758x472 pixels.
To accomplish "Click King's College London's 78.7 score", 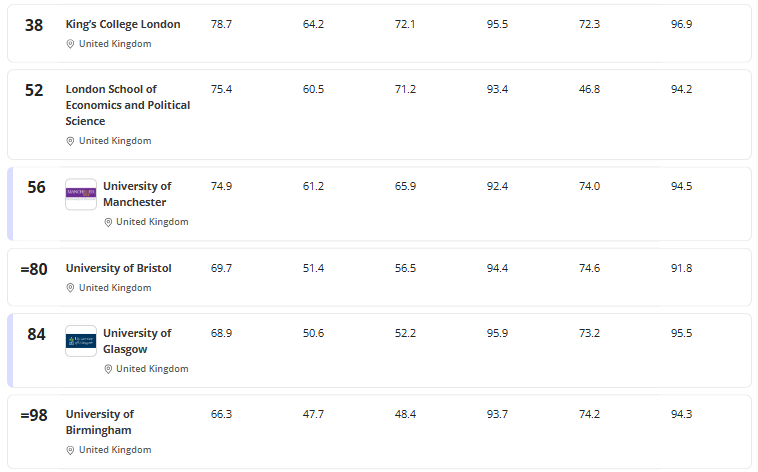I will 221,24.
